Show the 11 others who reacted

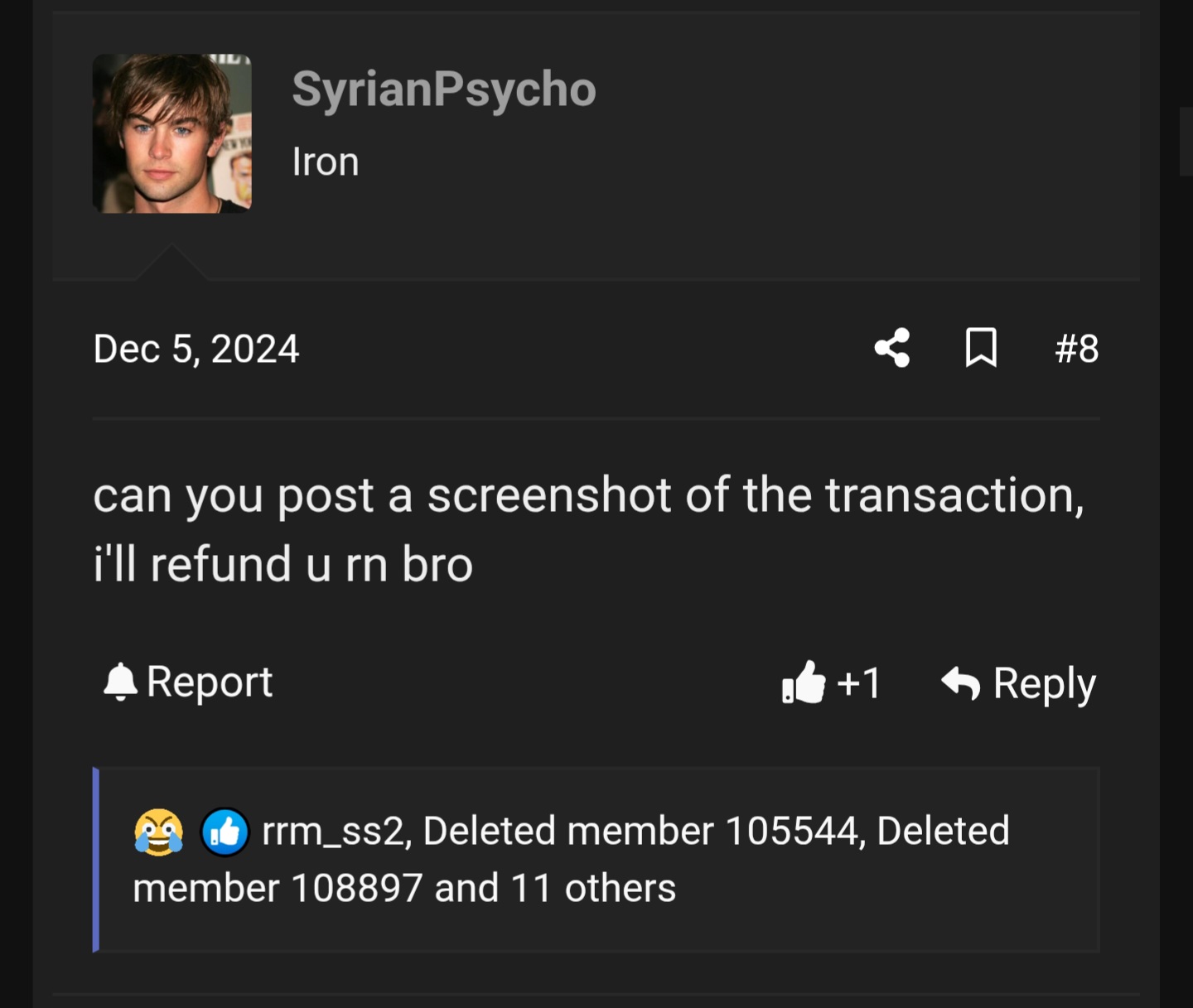593,889
